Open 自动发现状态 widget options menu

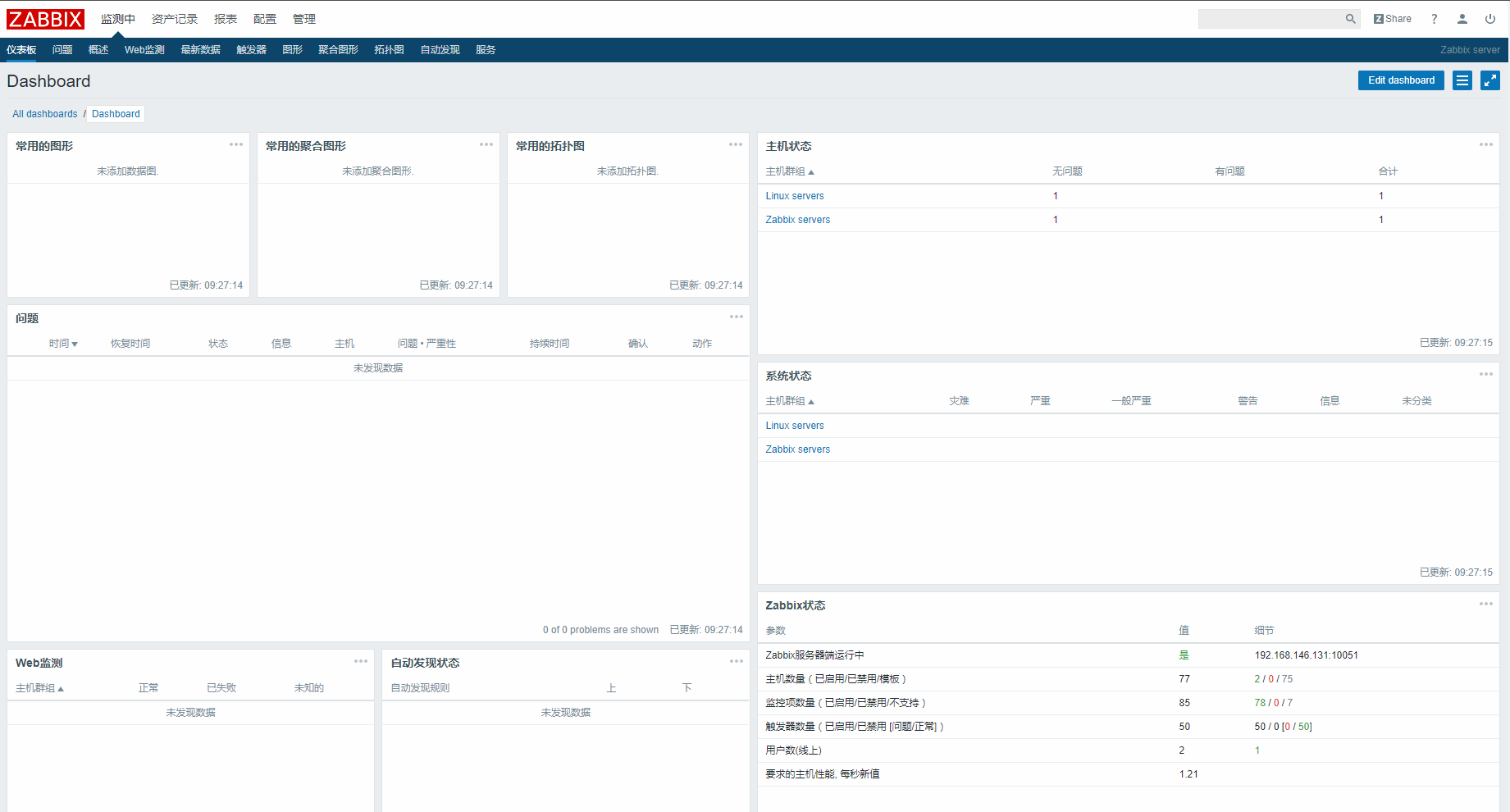point(737,661)
